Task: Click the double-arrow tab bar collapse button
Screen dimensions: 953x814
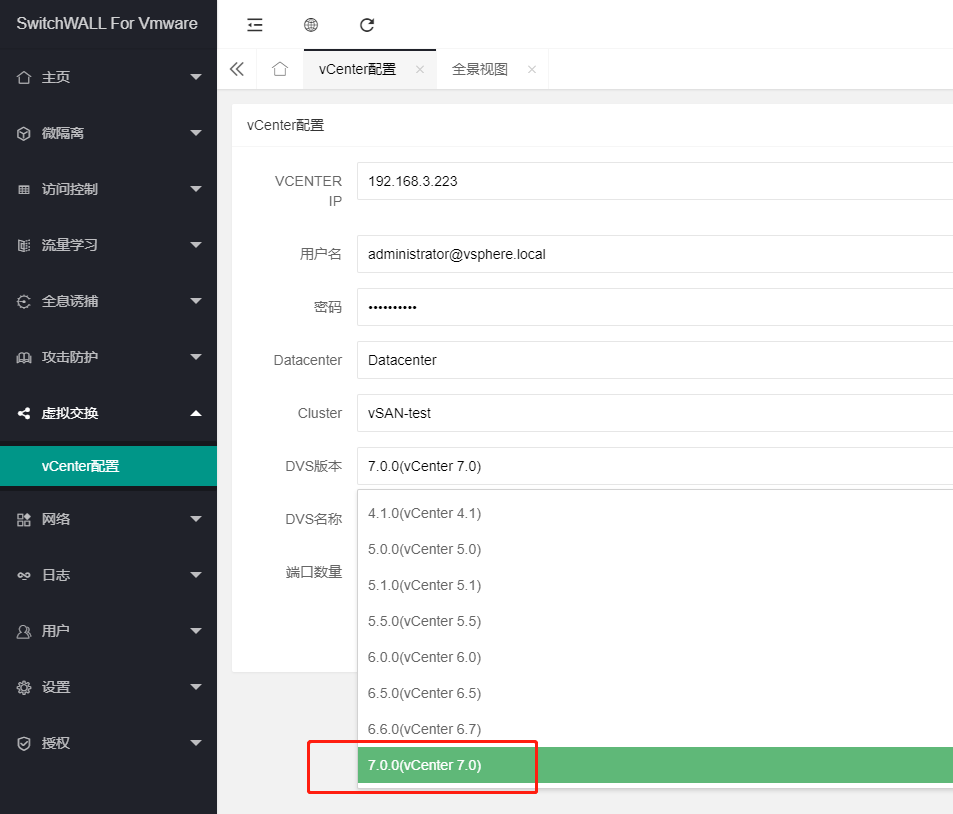Action: [x=237, y=69]
